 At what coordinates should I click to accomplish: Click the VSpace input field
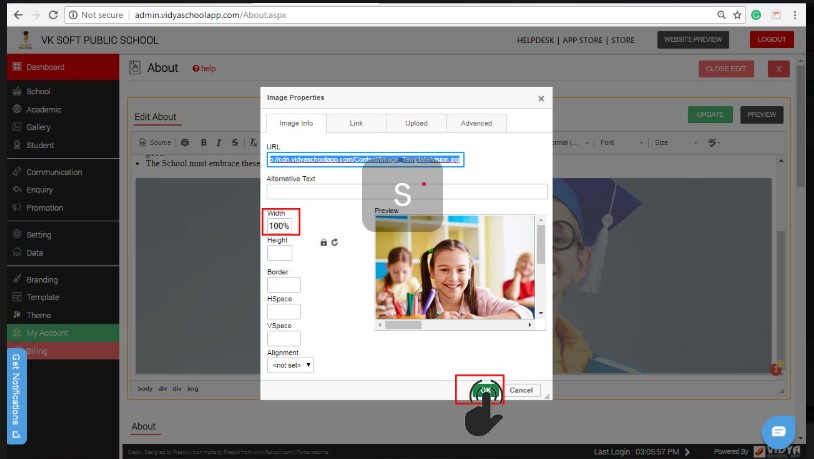(x=284, y=339)
